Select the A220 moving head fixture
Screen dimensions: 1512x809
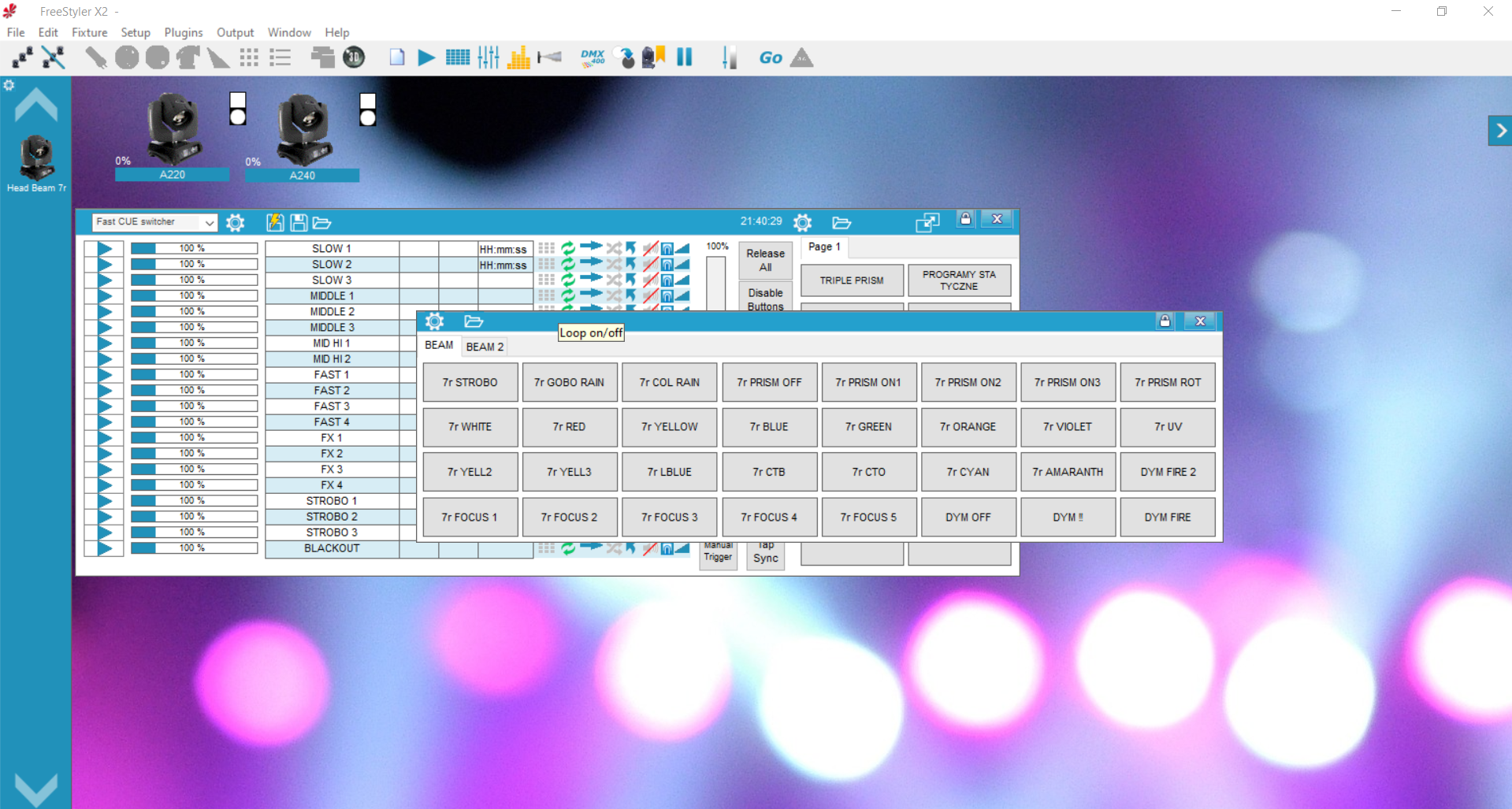173,128
